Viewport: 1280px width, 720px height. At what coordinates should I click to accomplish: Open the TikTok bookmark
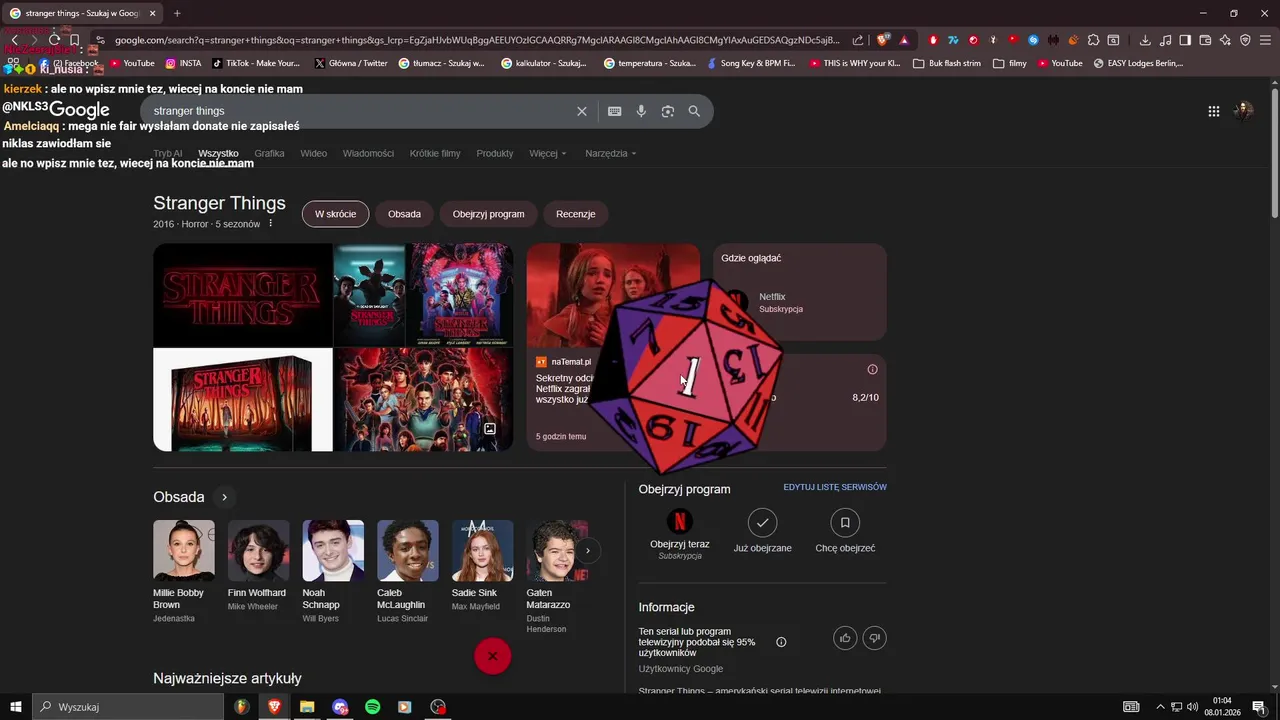(x=256, y=63)
